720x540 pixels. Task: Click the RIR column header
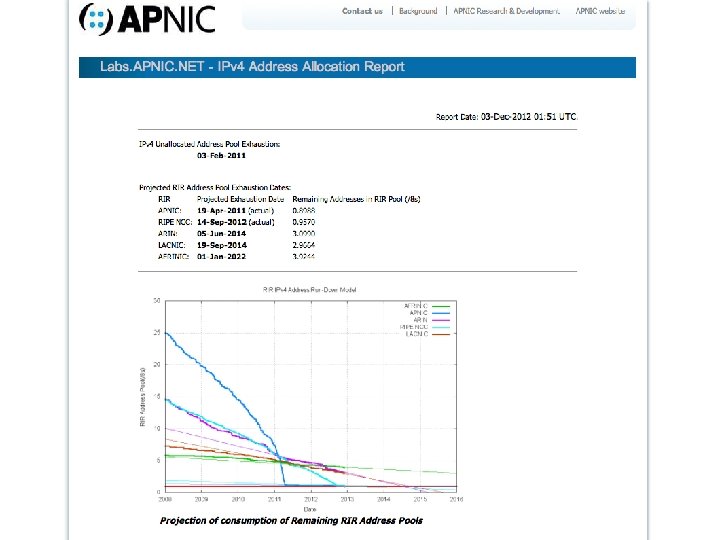click(x=164, y=199)
